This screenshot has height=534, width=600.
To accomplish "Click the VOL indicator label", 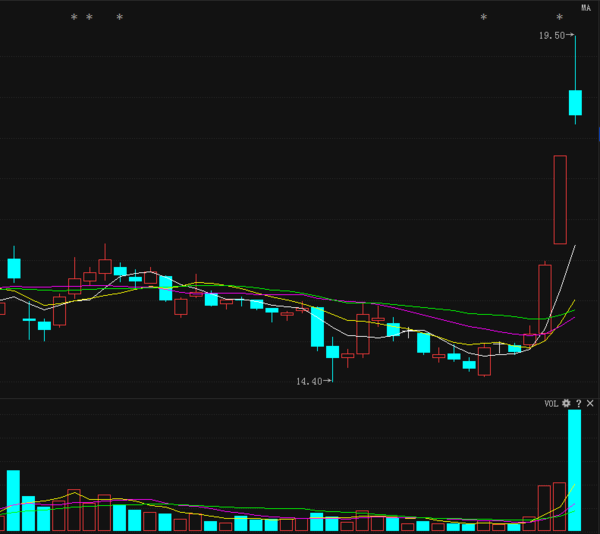I will coord(551,404).
